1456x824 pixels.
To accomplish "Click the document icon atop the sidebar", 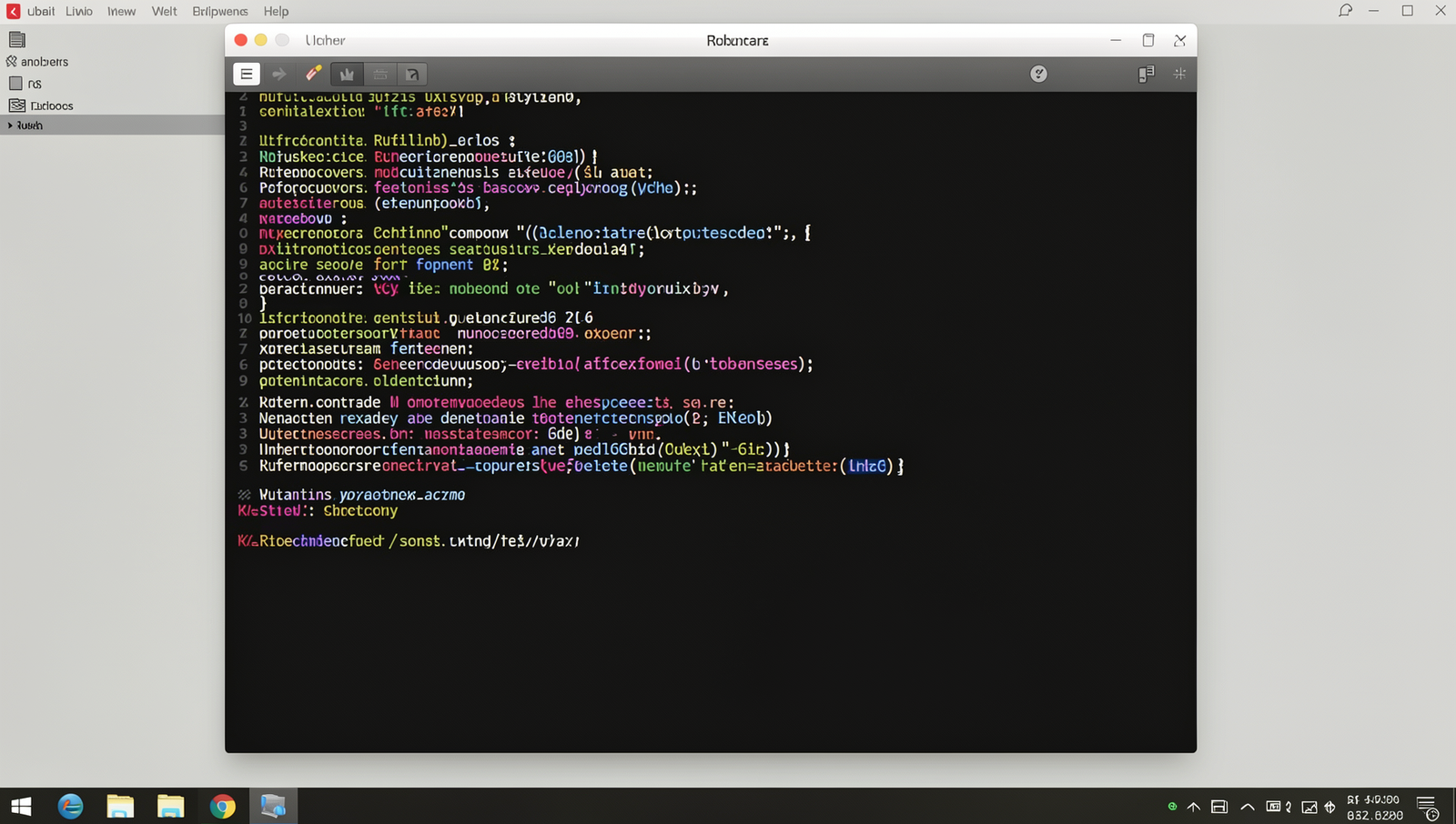I will click(x=16, y=39).
